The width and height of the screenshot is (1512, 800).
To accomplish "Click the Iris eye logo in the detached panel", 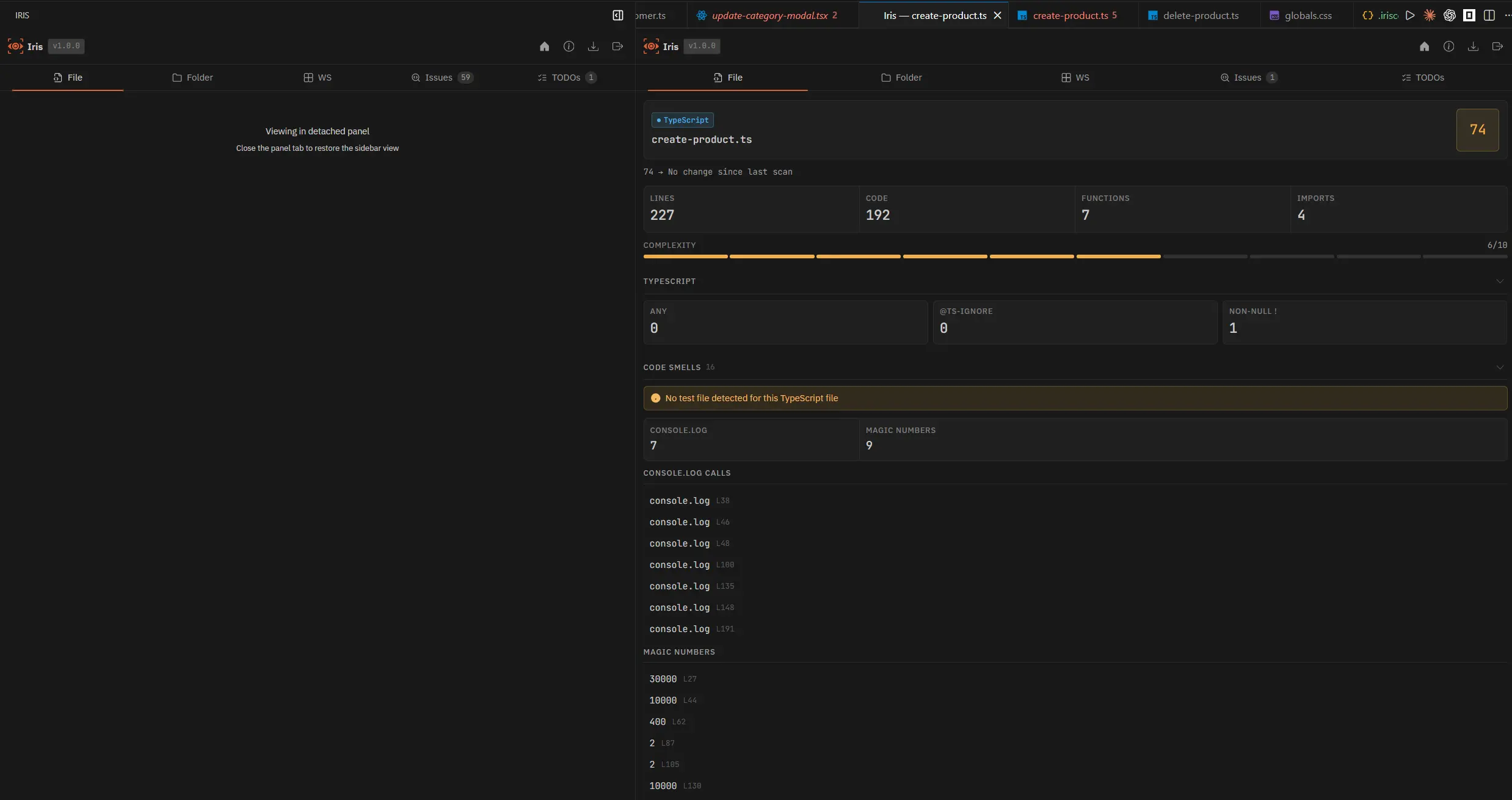I will [651, 46].
